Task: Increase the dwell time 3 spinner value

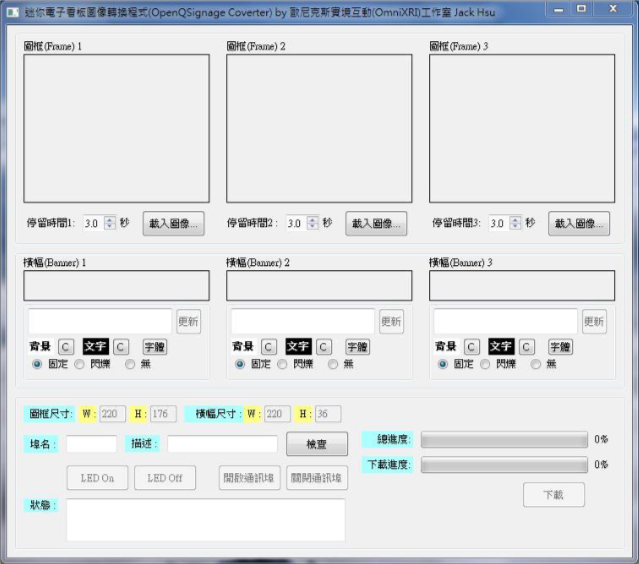Action: pos(515,220)
